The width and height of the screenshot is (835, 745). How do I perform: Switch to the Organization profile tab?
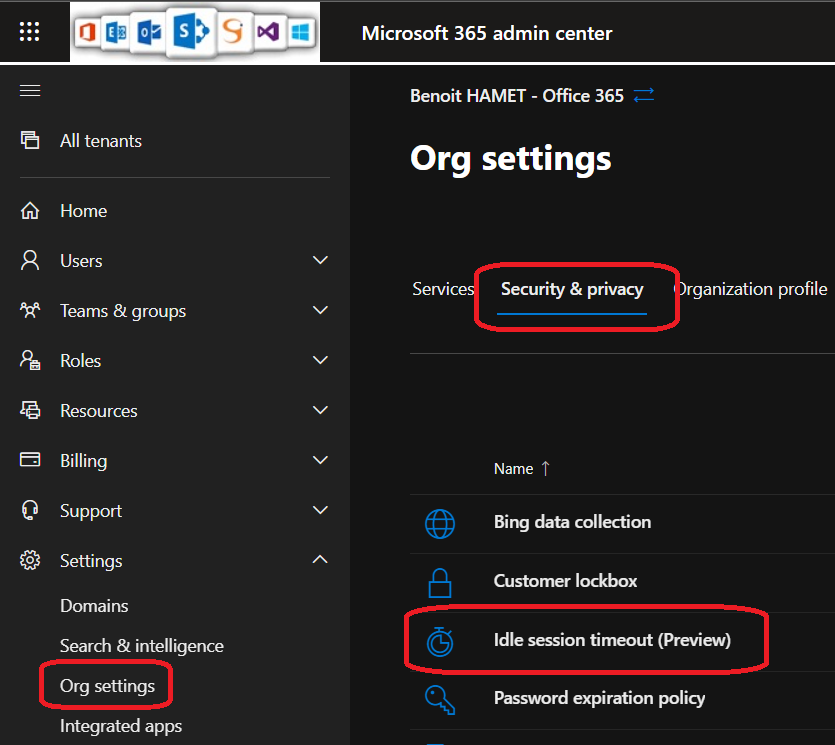click(x=751, y=289)
